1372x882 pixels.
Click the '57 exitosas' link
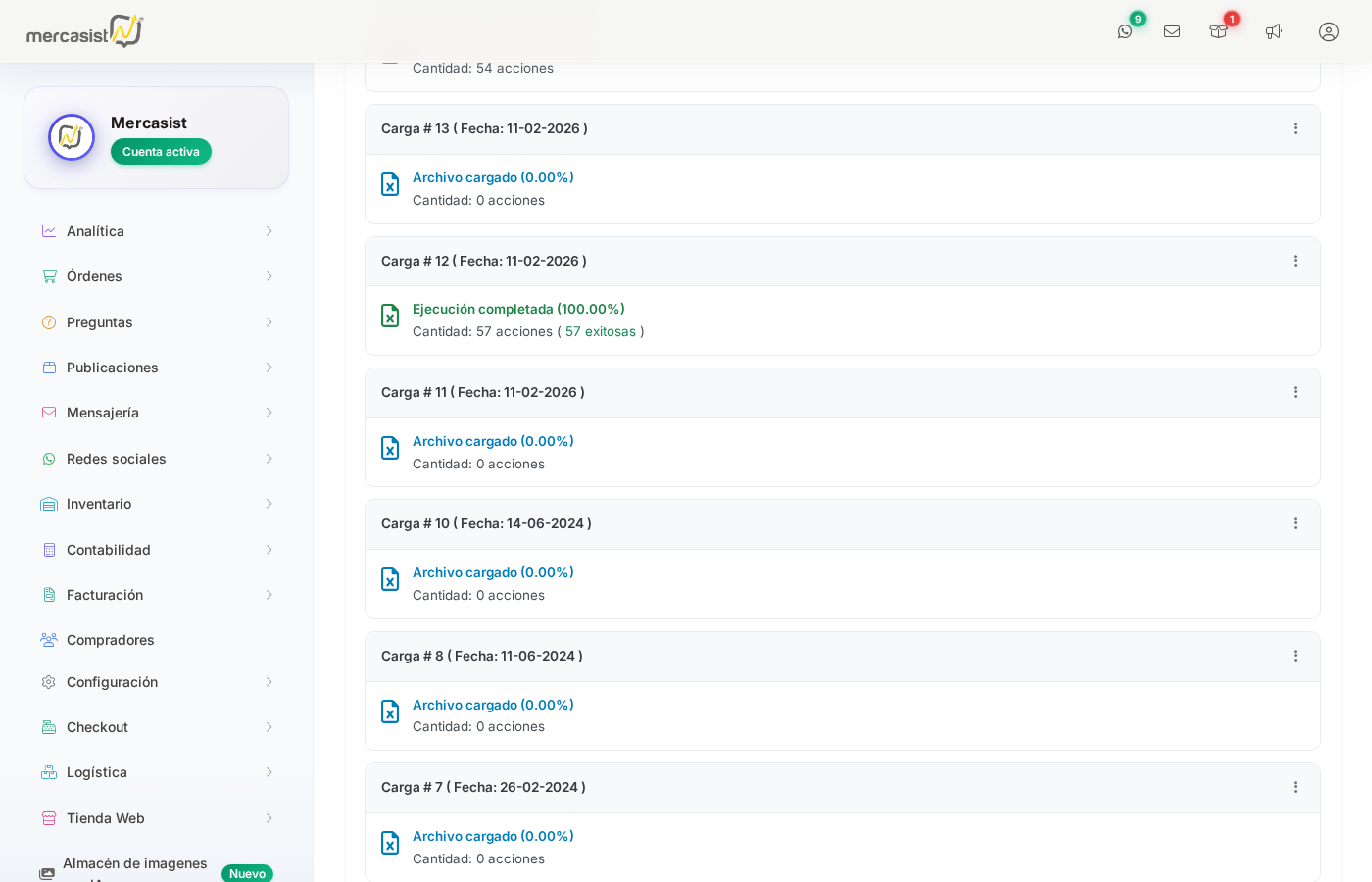[601, 332]
